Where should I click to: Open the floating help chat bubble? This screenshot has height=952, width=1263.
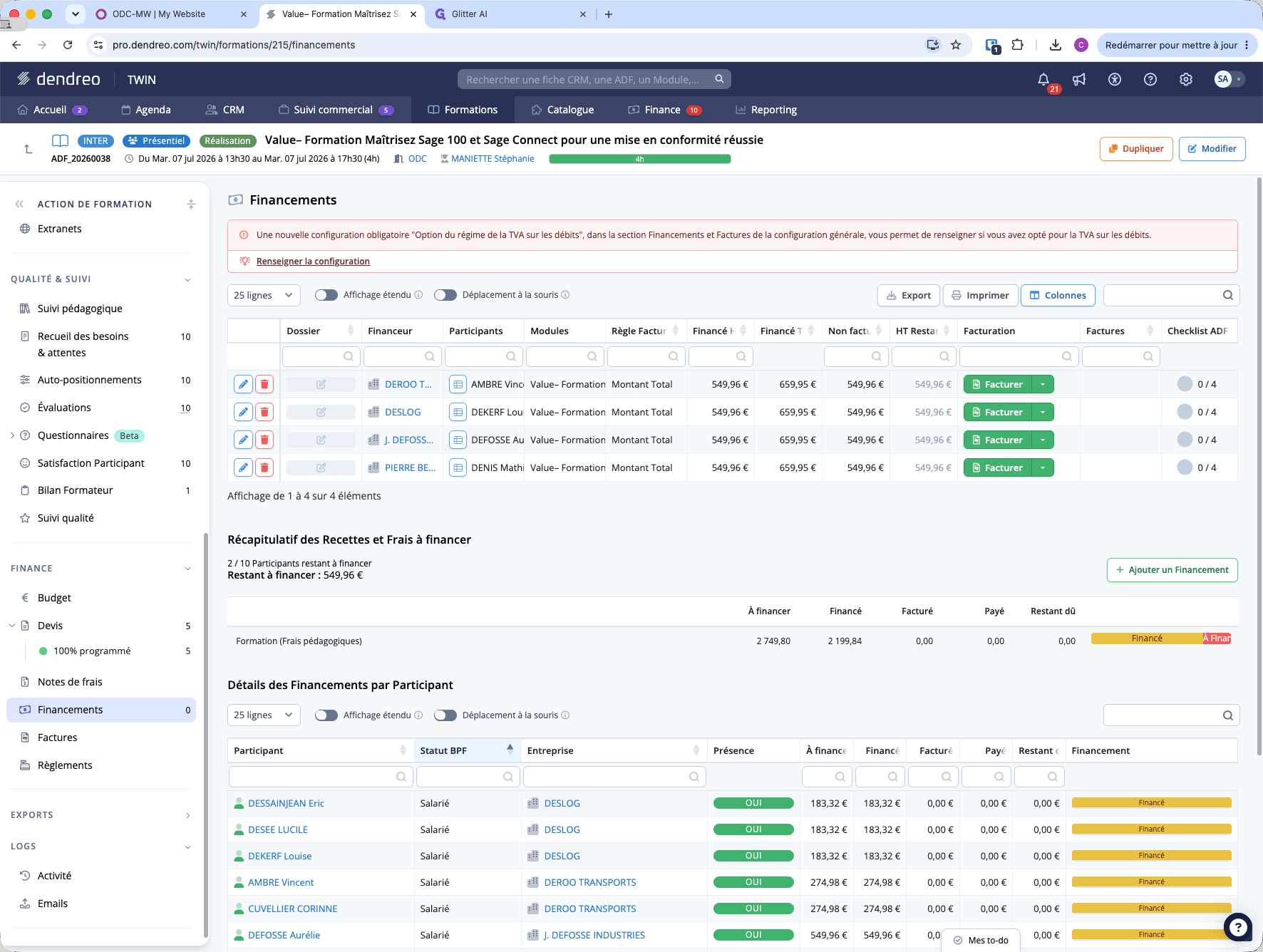pos(1238,927)
